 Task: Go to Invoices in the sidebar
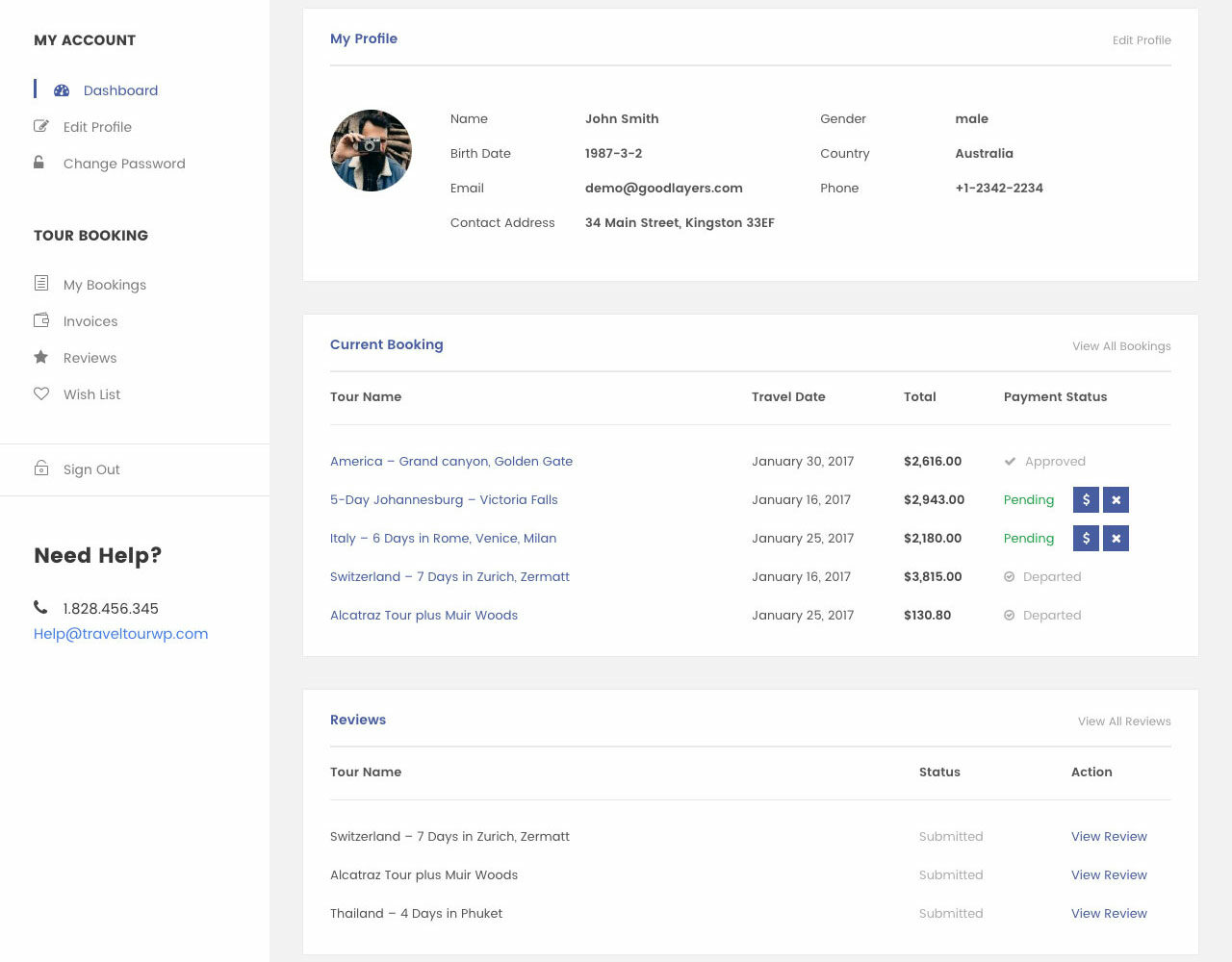coord(90,321)
